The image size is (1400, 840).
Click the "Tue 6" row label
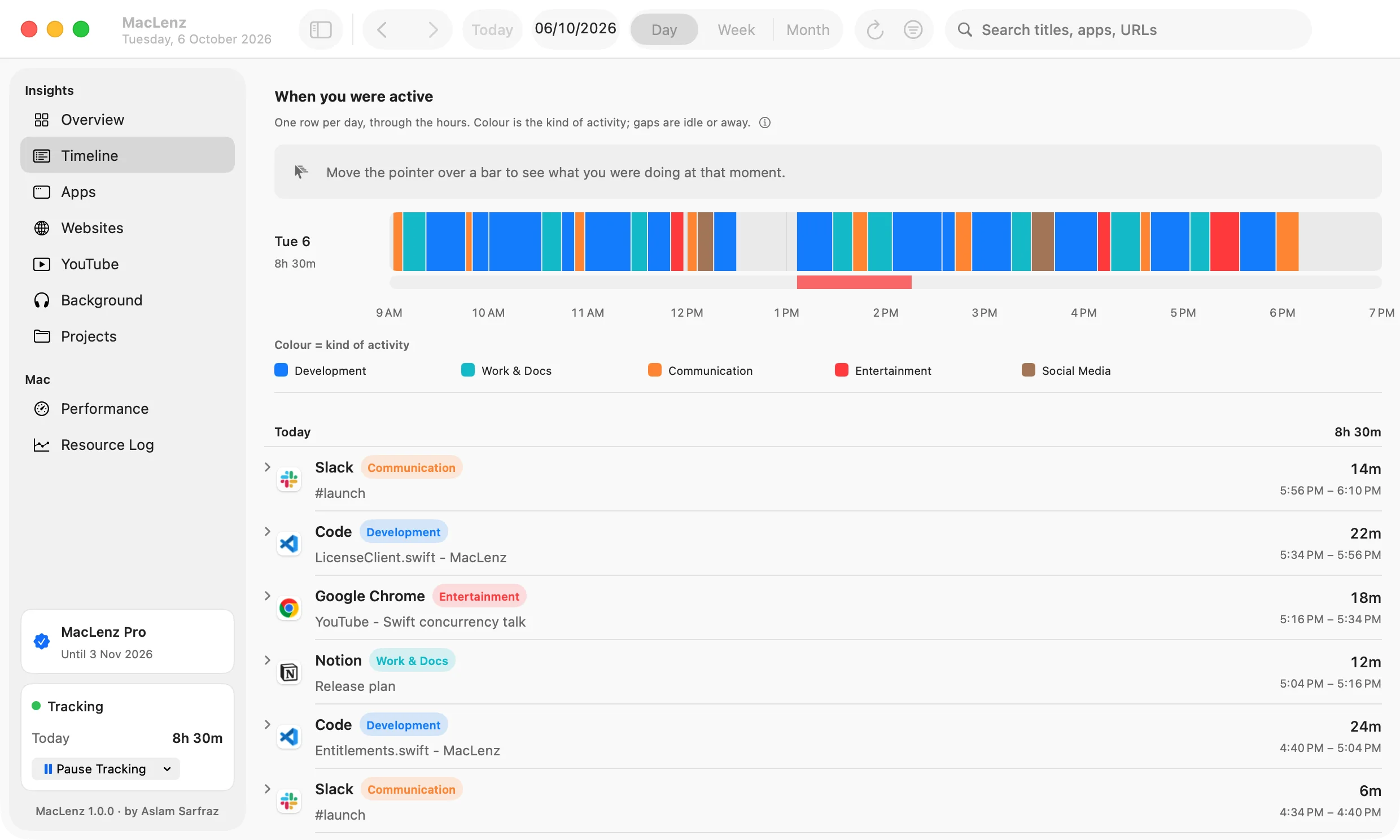click(292, 241)
